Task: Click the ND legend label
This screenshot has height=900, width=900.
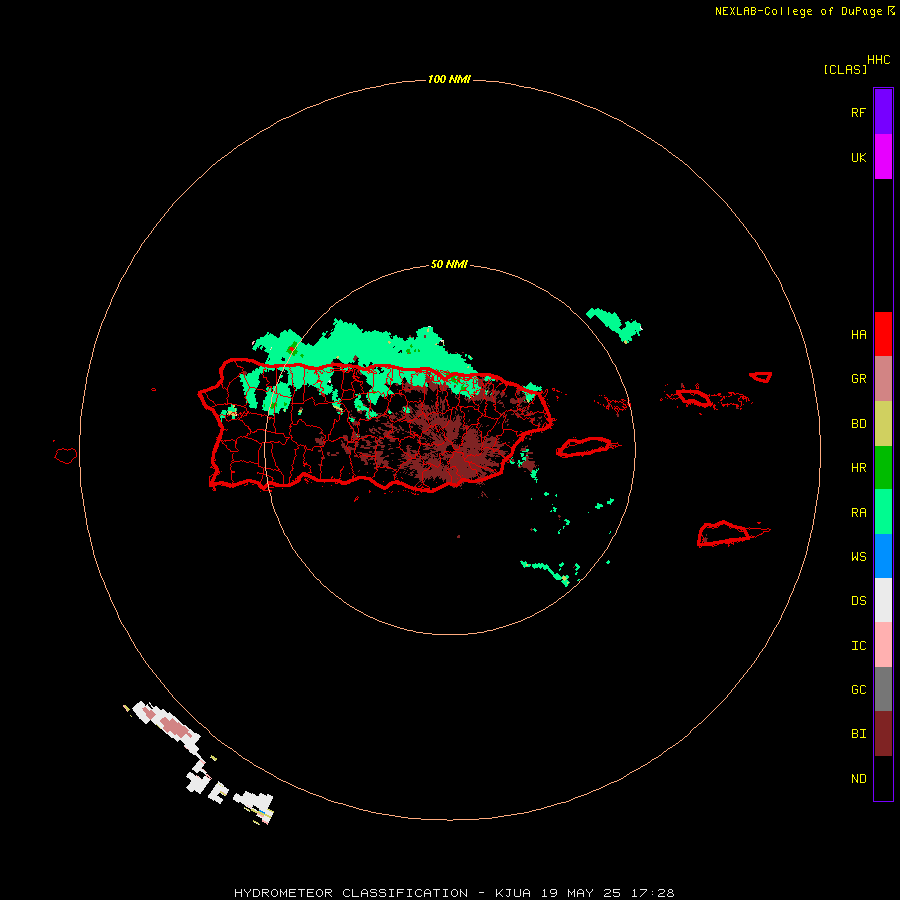Action: [858, 778]
